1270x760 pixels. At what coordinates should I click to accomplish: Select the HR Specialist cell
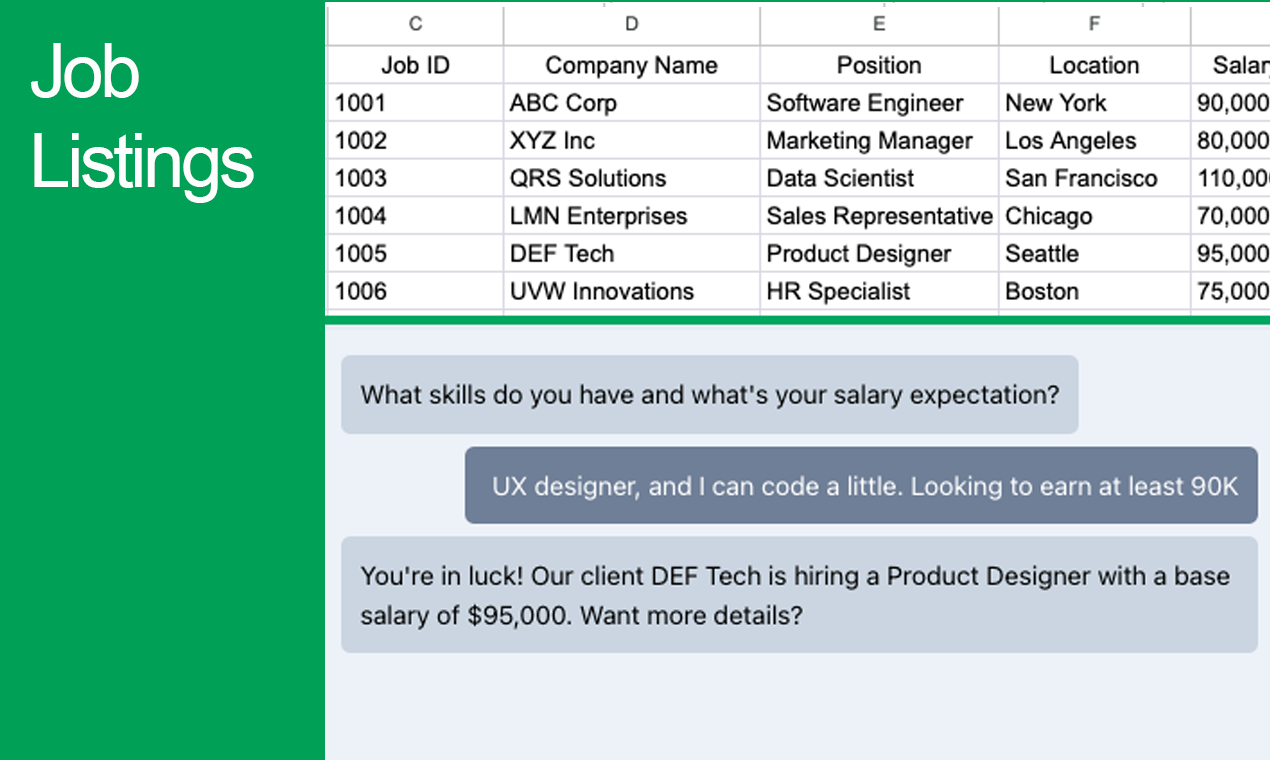[x=879, y=292]
